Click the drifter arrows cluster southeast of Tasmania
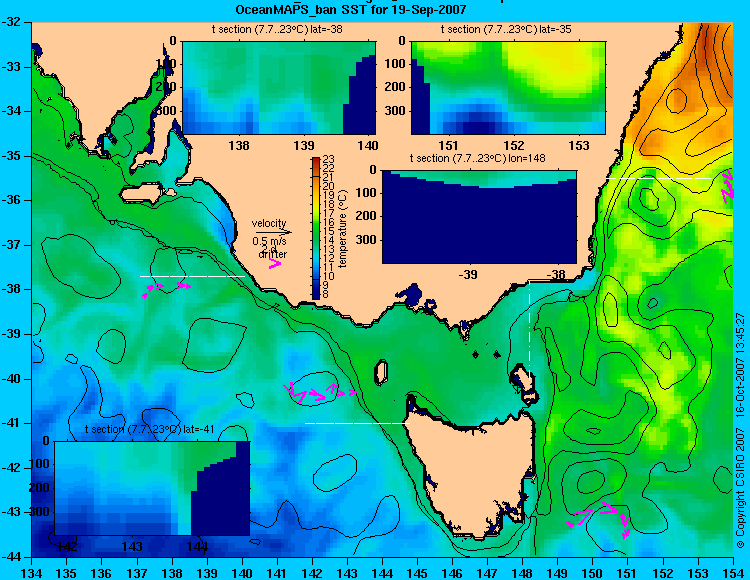Viewport: 750px width, 580px height. (x=599, y=519)
